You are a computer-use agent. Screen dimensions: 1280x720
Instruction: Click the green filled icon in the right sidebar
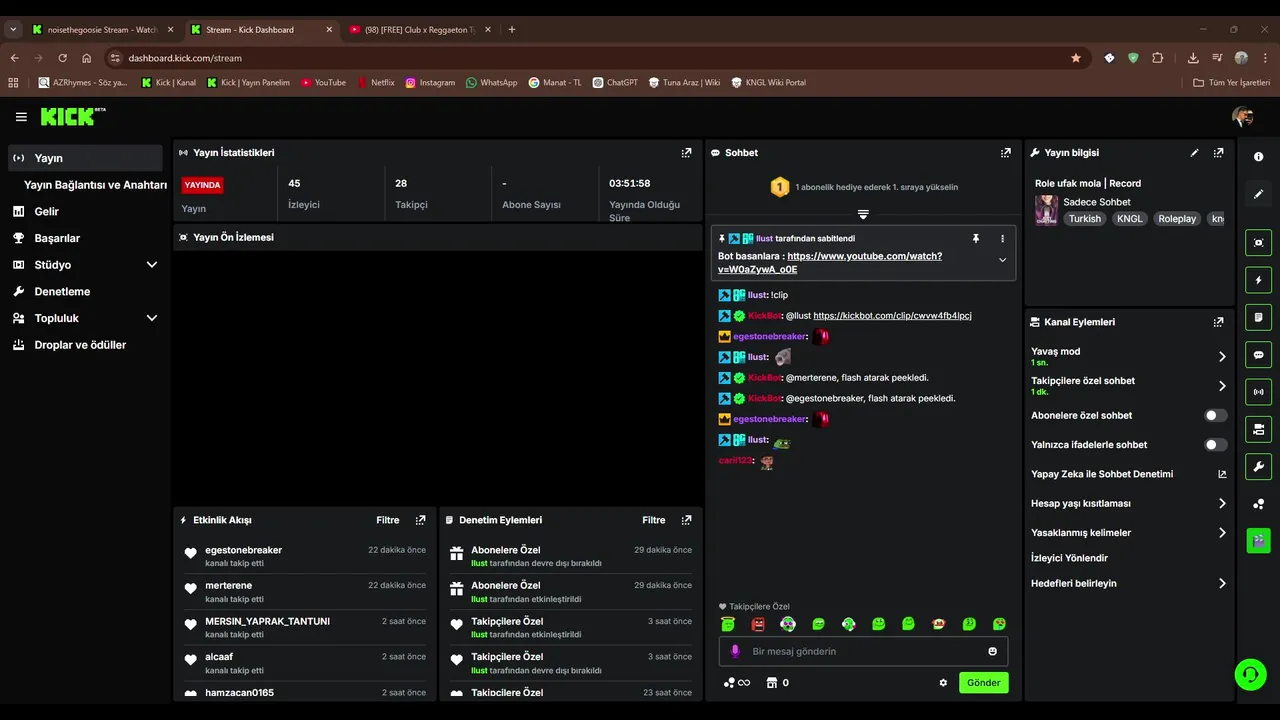pyautogui.click(x=1258, y=541)
